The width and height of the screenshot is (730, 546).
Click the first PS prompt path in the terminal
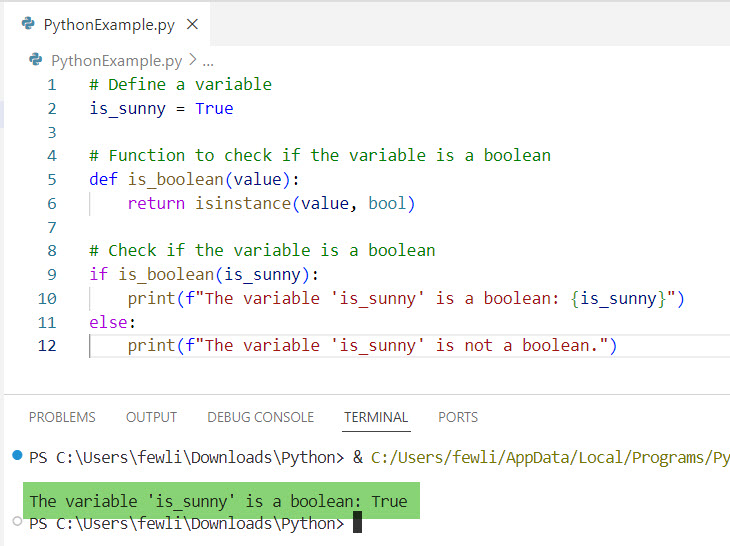point(187,458)
